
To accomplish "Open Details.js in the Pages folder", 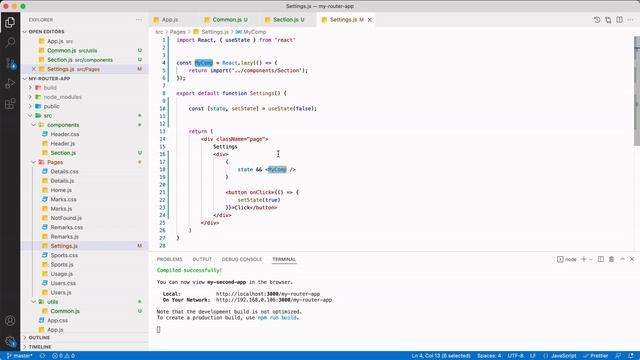I will click(x=62, y=181).
